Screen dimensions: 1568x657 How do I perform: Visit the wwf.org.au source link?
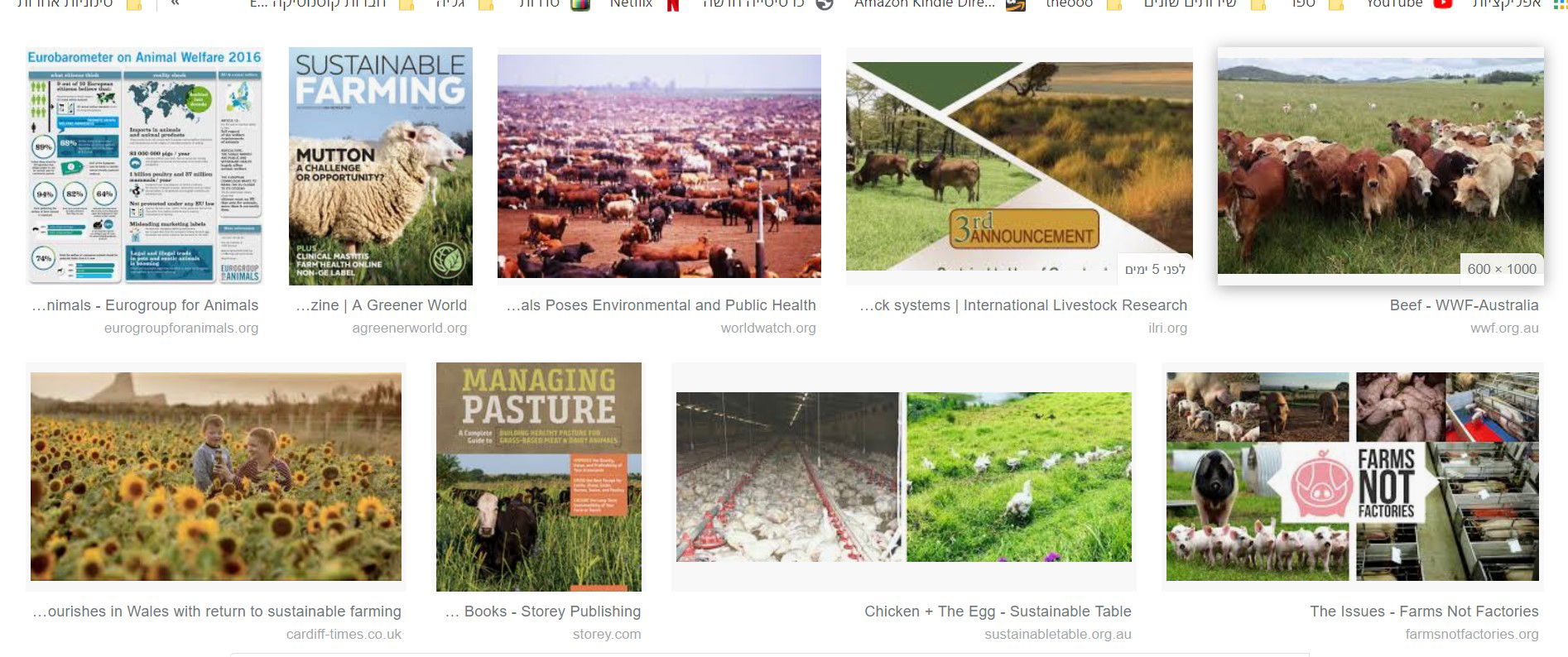click(x=1504, y=328)
